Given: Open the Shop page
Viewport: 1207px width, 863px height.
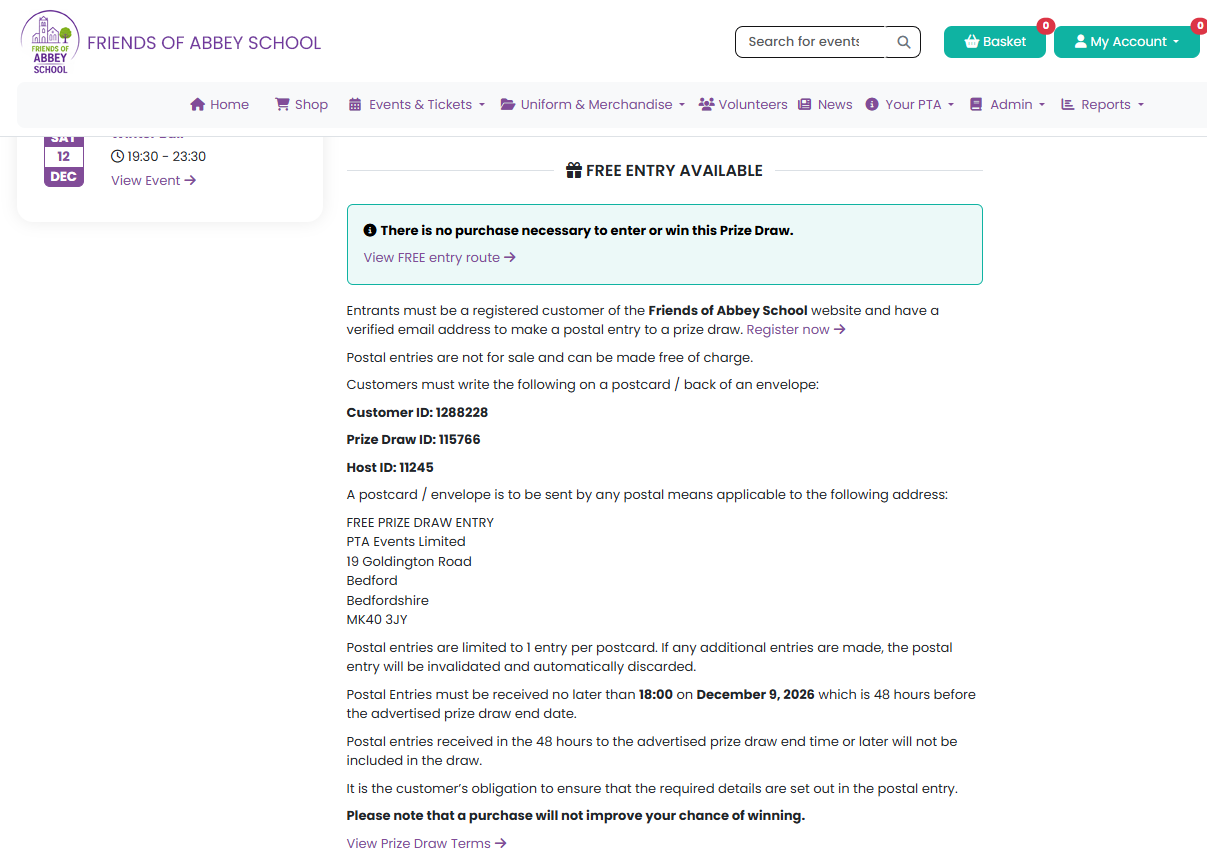Looking at the screenshot, I should (x=301, y=104).
